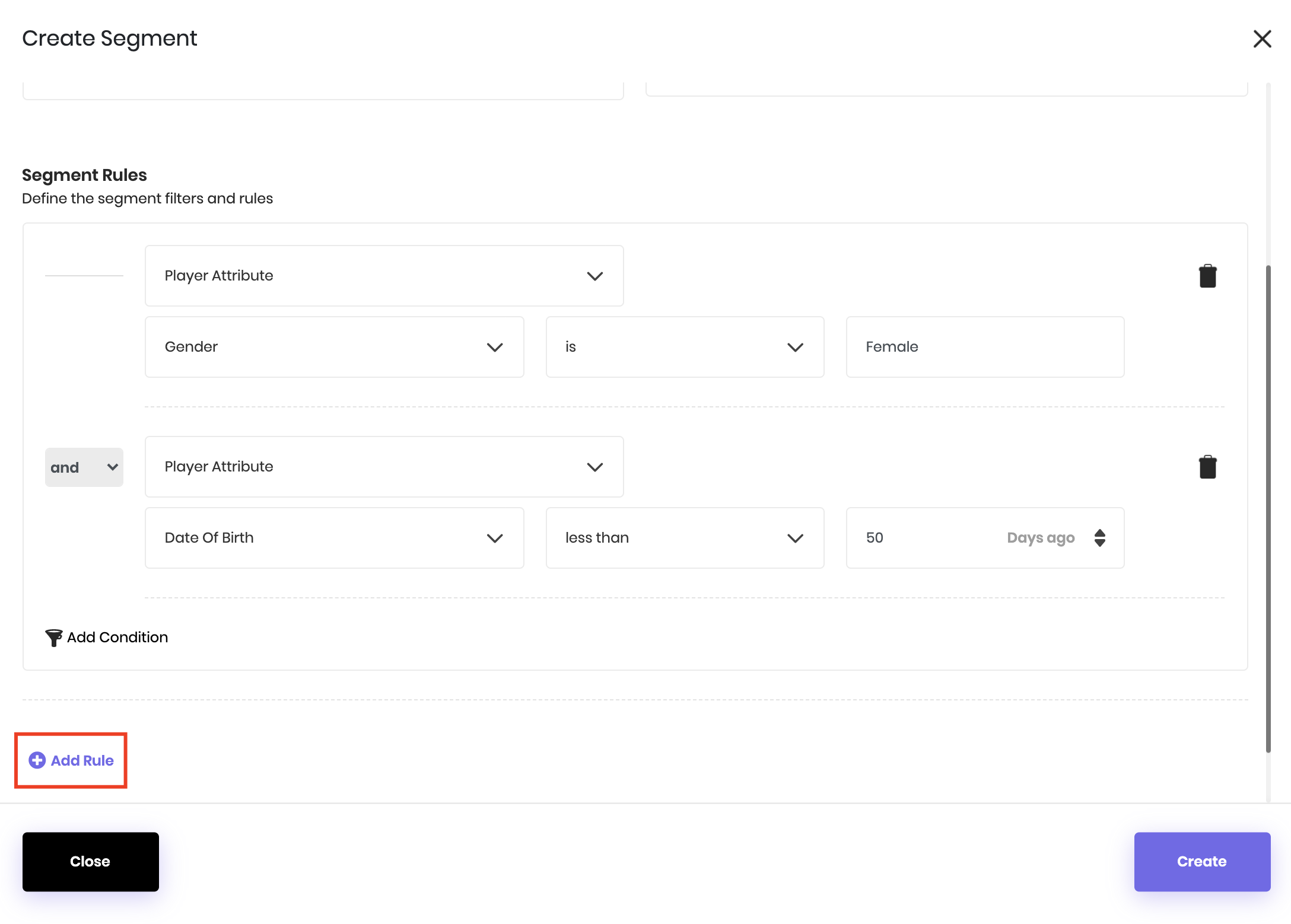
Task: Click the plus icon beside Add Rule
Action: point(37,760)
